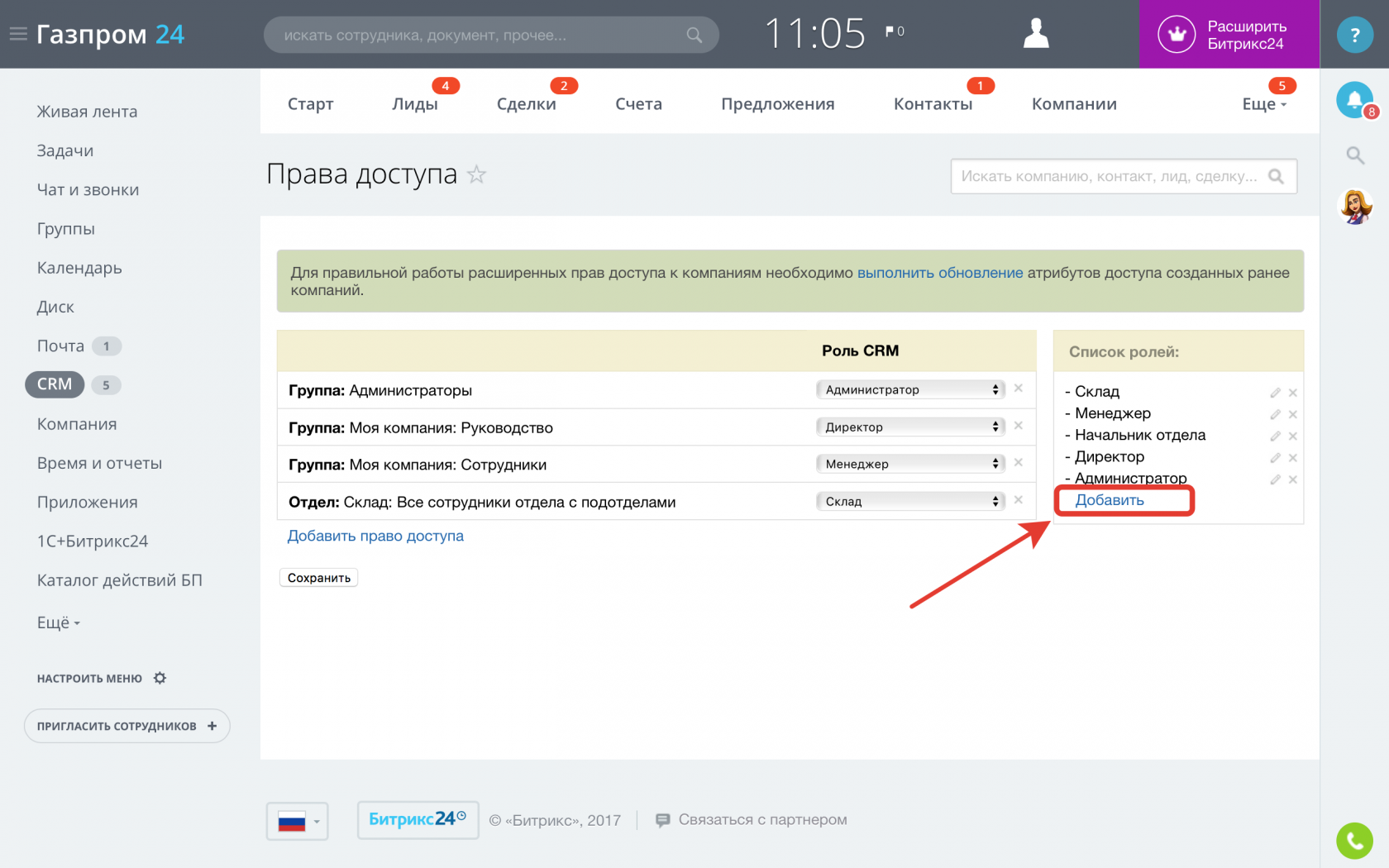The image size is (1389, 868).
Task: Open the Склад role dropdown
Action: point(909,501)
